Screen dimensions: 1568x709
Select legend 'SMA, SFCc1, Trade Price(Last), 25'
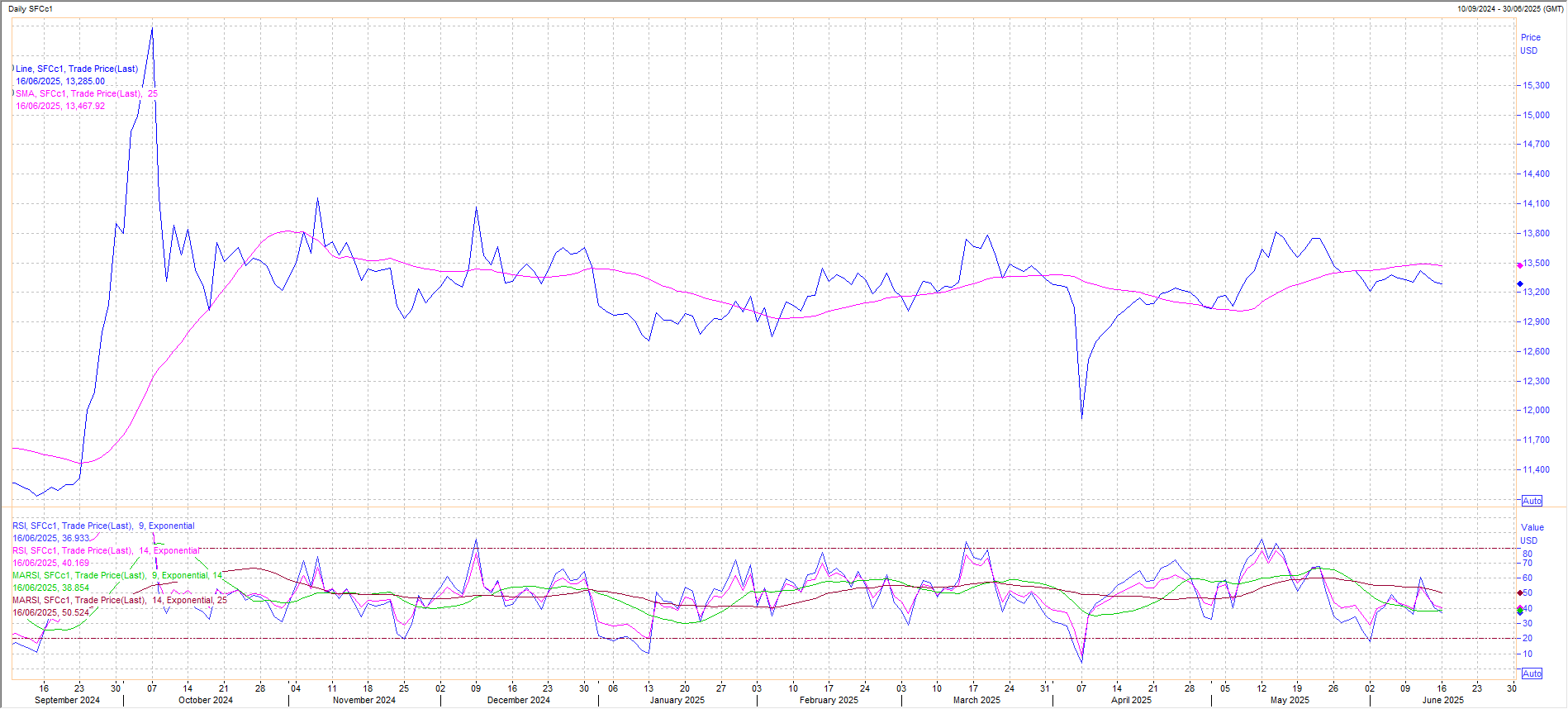(x=87, y=94)
